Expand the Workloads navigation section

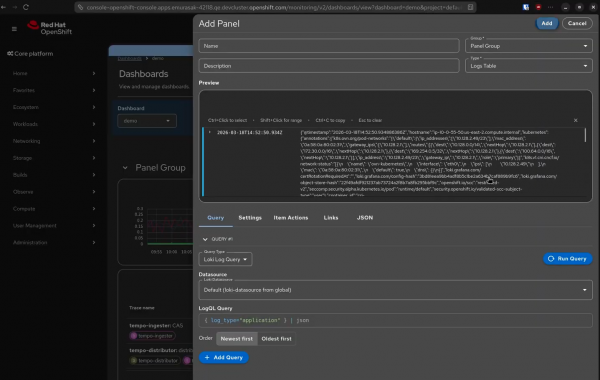click(54, 124)
